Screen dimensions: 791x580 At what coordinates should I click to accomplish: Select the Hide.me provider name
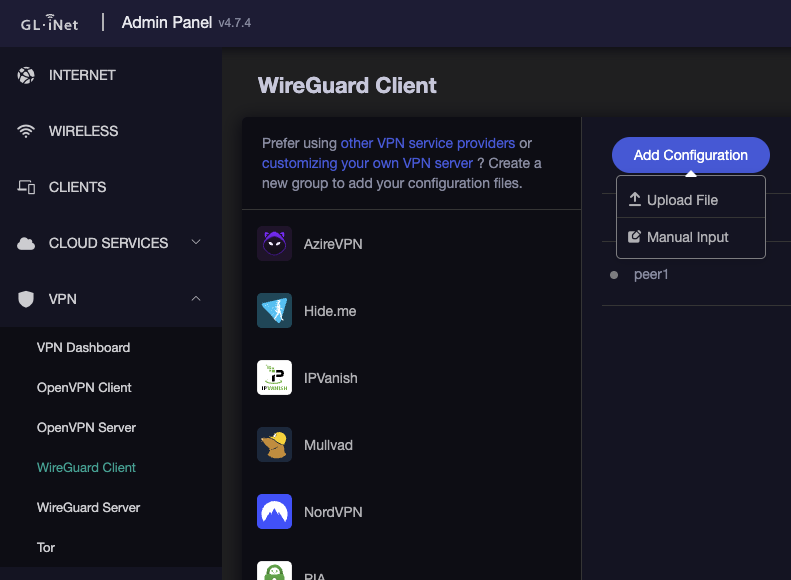pyautogui.click(x=330, y=311)
